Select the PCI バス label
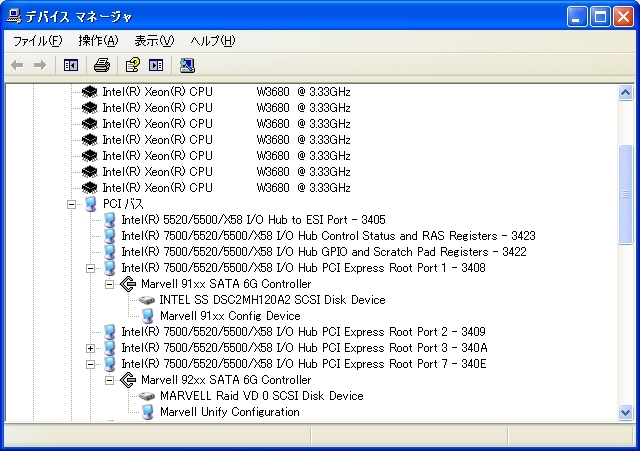 (x=123, y=204)
